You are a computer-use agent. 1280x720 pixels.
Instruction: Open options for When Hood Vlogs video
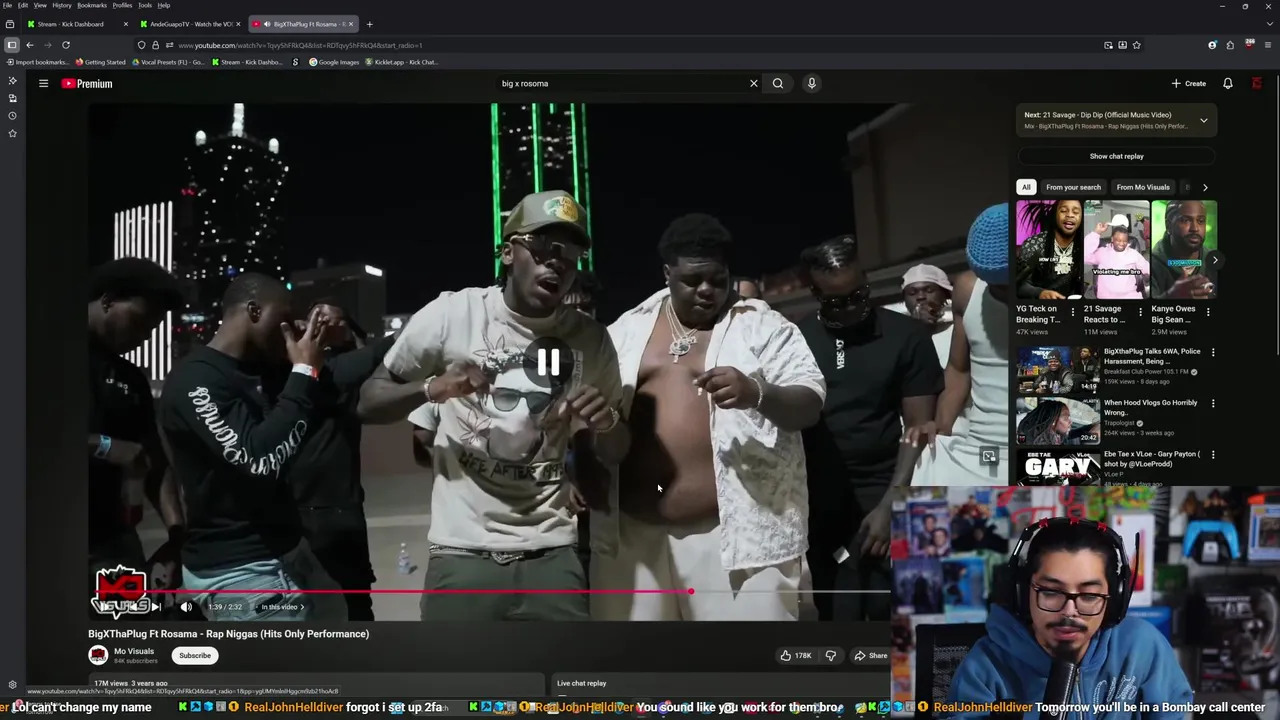point(1213,403)
